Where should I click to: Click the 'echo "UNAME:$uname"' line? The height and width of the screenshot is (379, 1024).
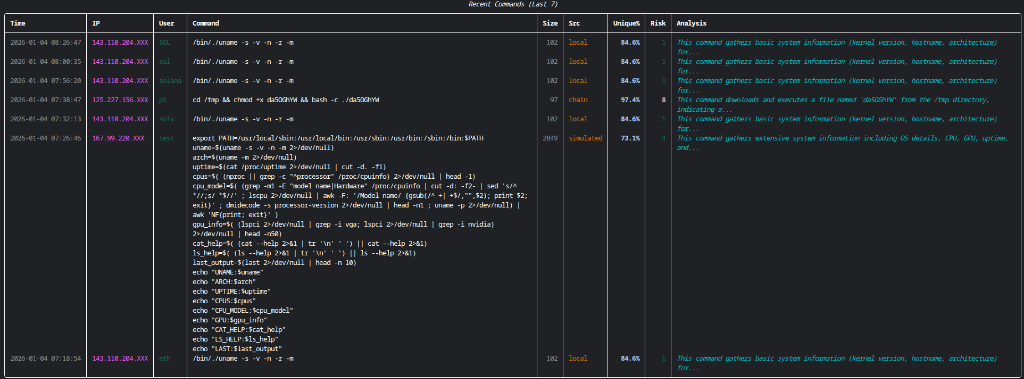click(228, 272)
